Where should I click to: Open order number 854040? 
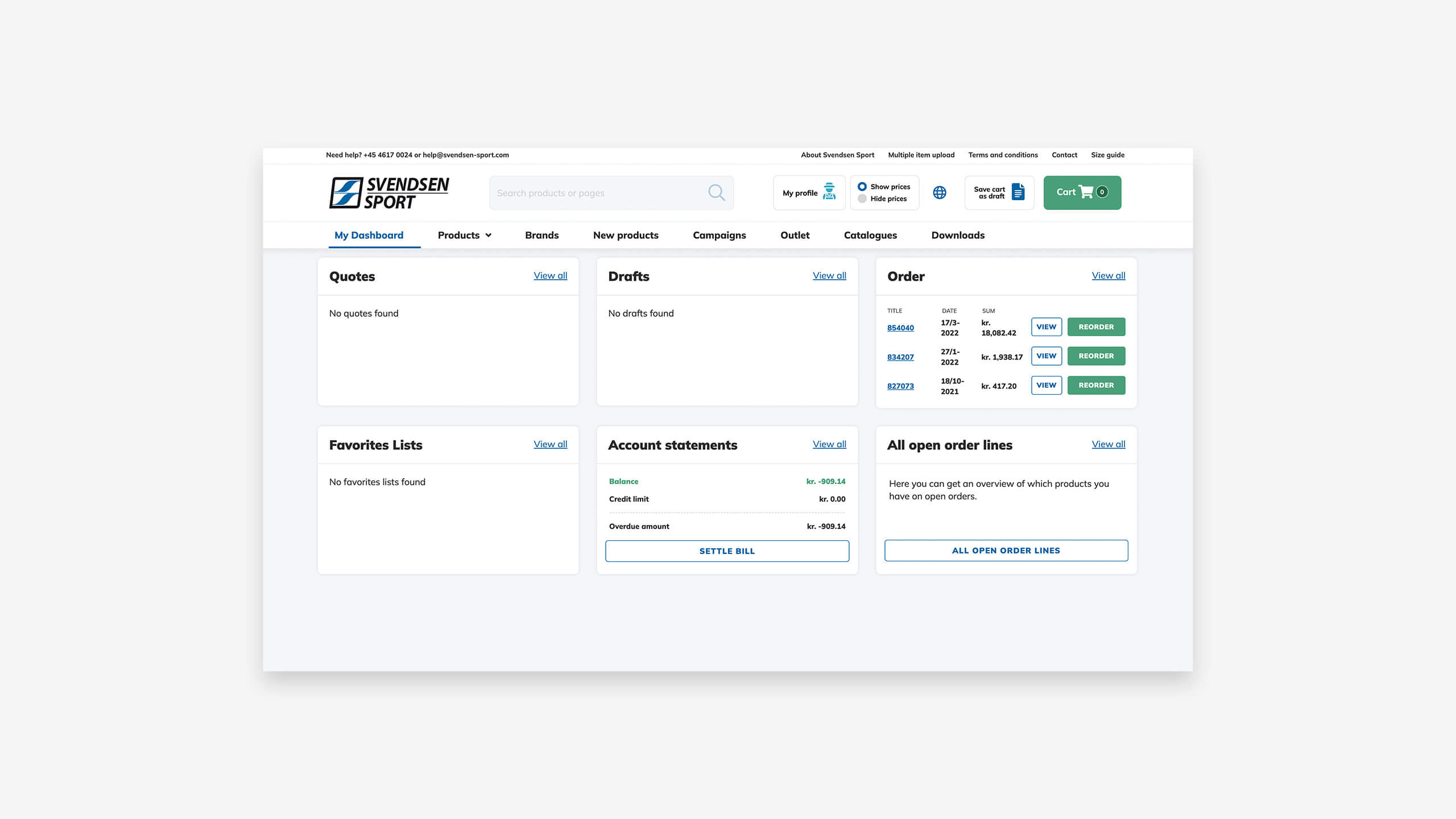click(900, 328)
